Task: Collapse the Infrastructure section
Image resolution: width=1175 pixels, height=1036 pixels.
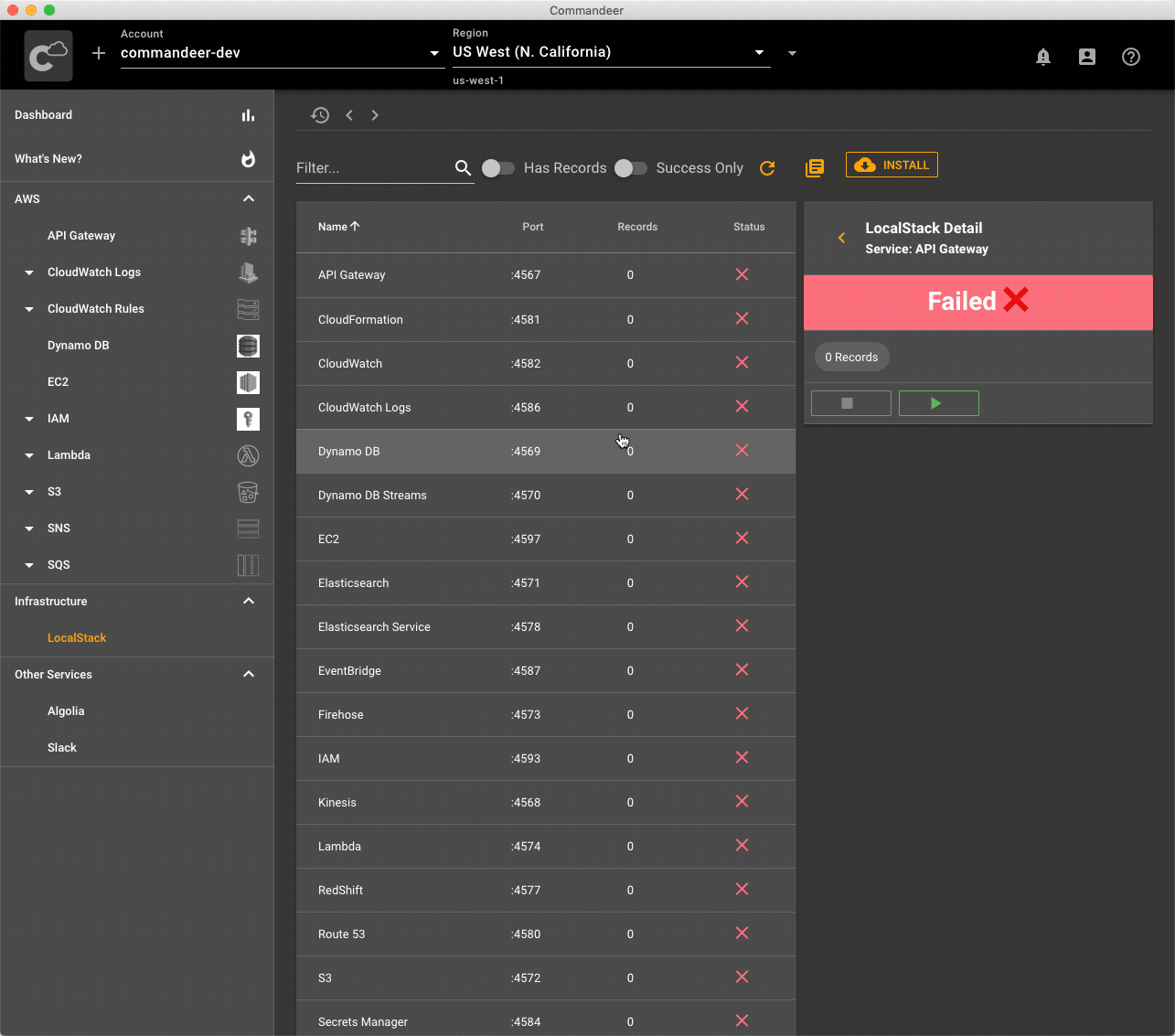Action: (249, 602)
